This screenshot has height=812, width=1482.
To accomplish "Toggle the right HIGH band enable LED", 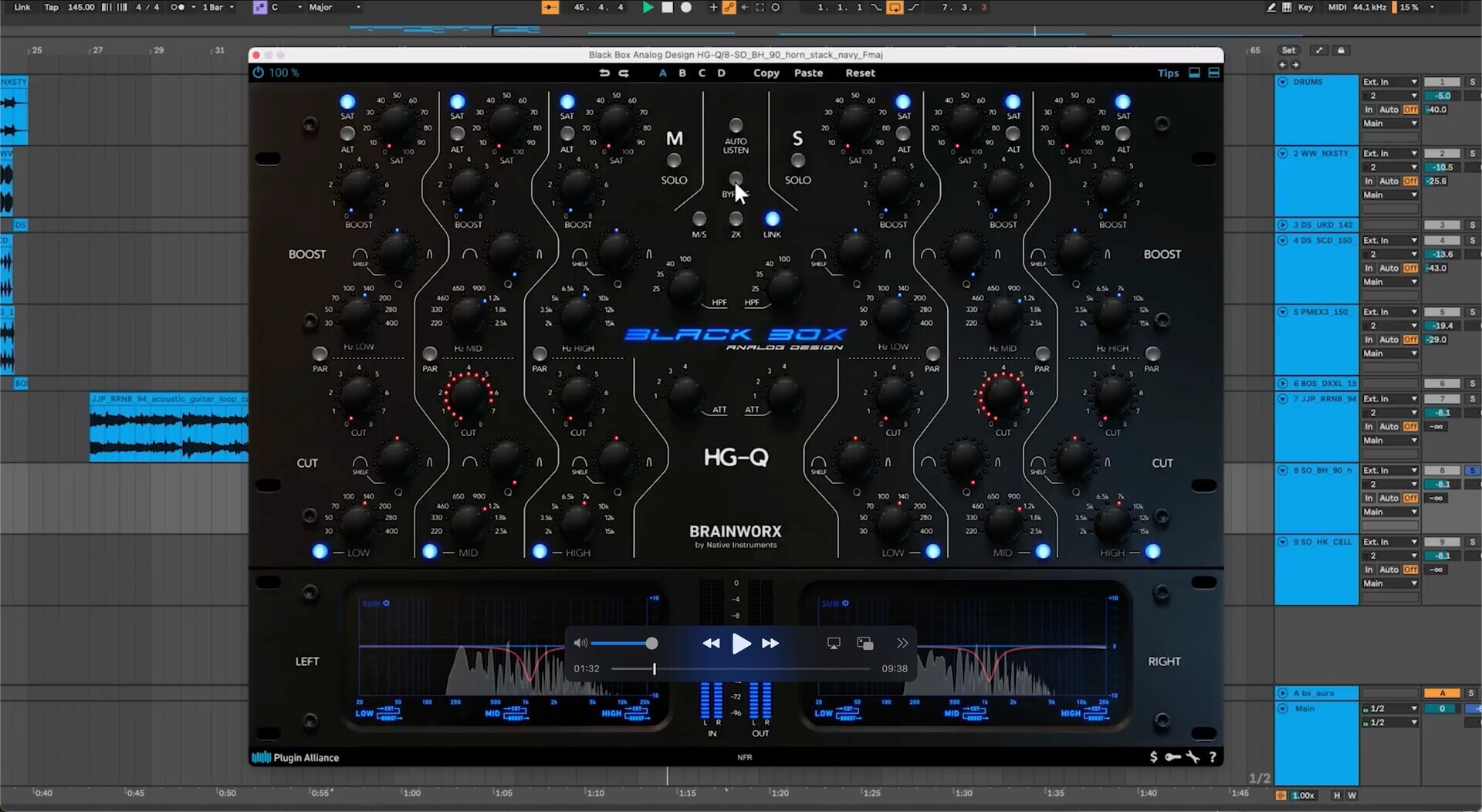I will (x=1152, y=551).
